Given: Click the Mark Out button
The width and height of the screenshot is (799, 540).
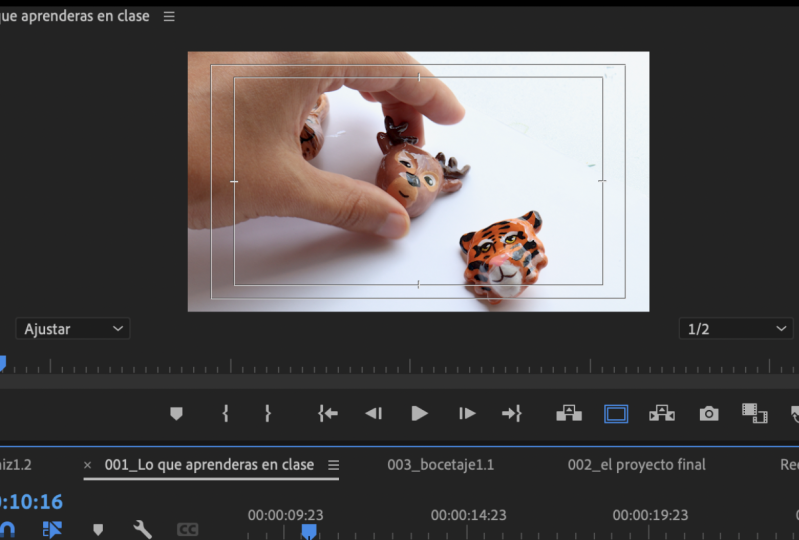Looking at the screenshot, I should coord(268,413).
